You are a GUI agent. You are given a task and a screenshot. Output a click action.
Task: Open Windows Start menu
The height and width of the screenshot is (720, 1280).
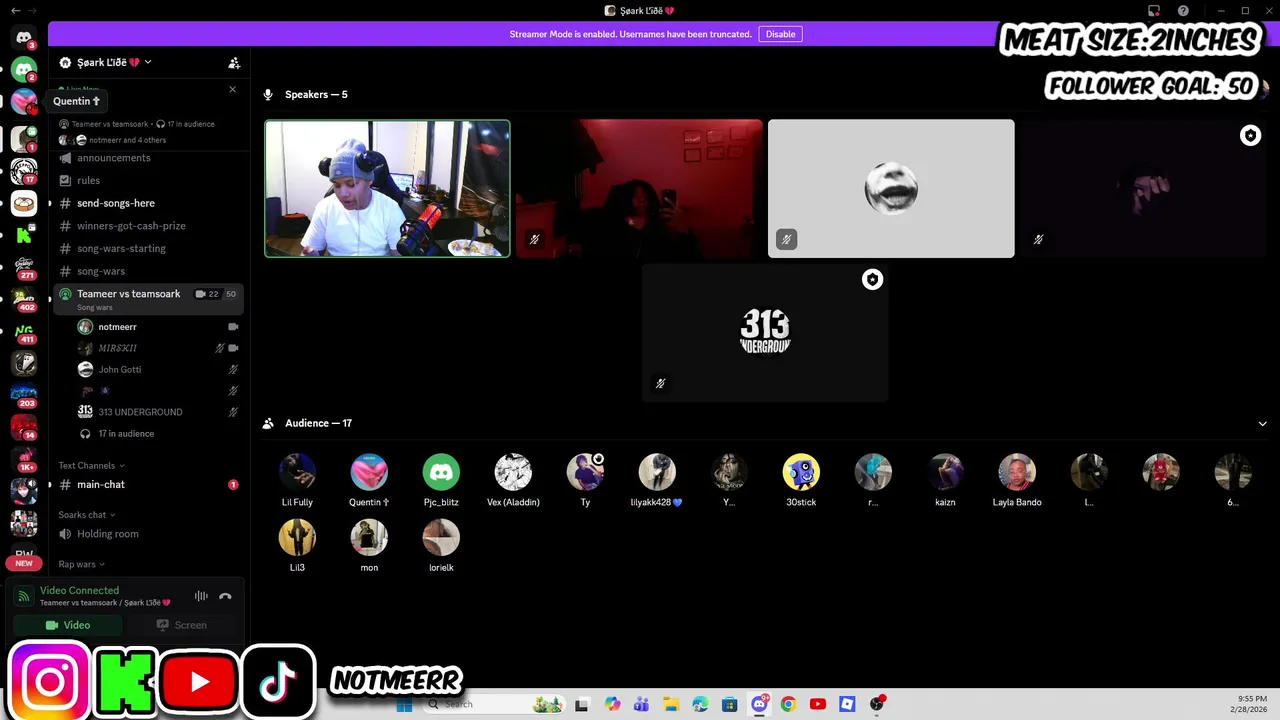tap(404, 704)
